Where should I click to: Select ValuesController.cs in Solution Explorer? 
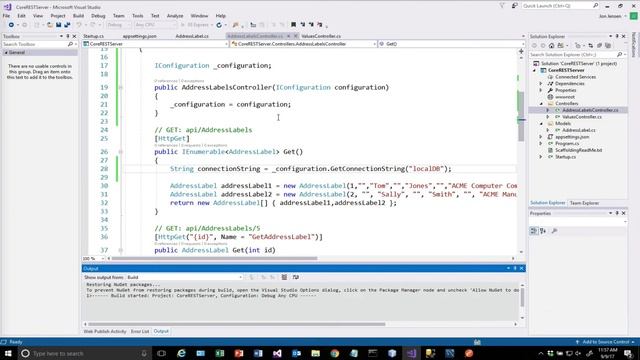click(582, 117)
